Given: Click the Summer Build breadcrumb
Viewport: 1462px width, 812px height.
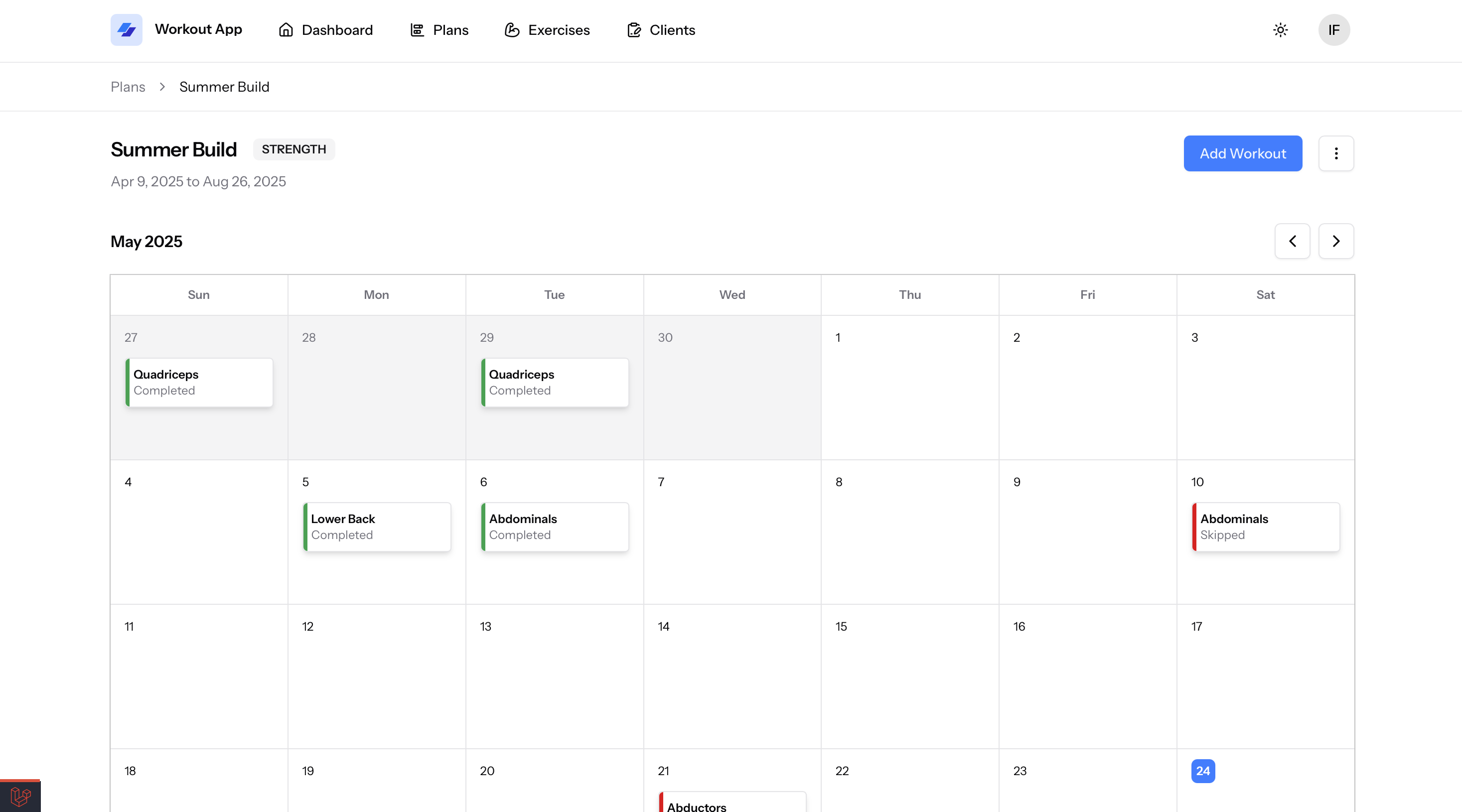Looking at the screenshot, I should click(224, 87).
